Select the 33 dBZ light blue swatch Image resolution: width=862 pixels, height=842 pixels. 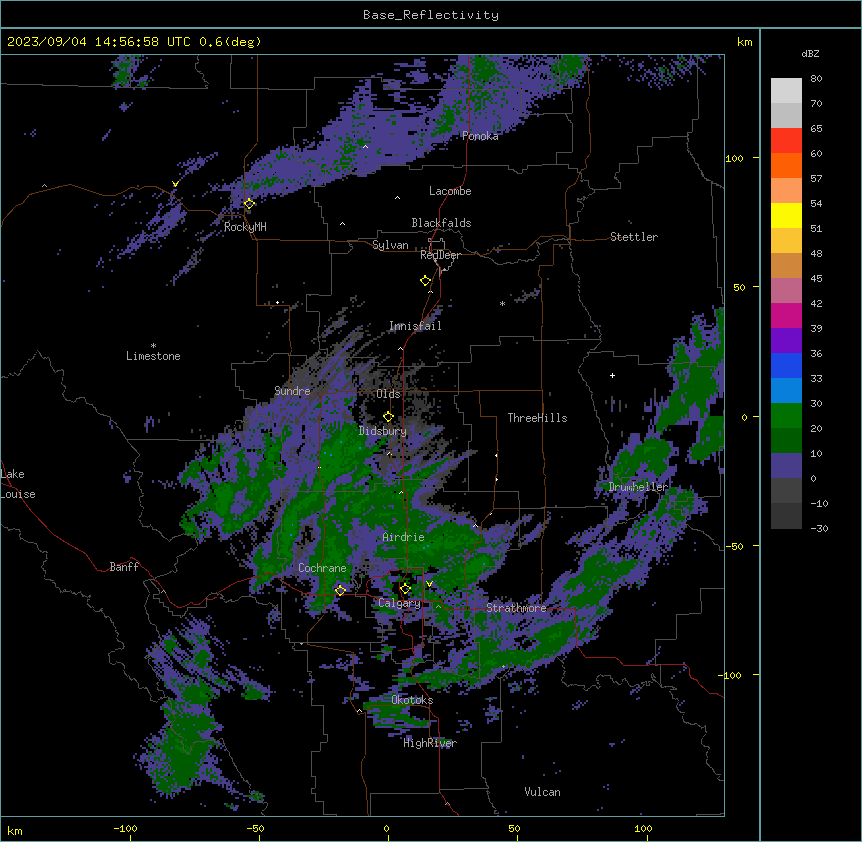tap(786, 391)
